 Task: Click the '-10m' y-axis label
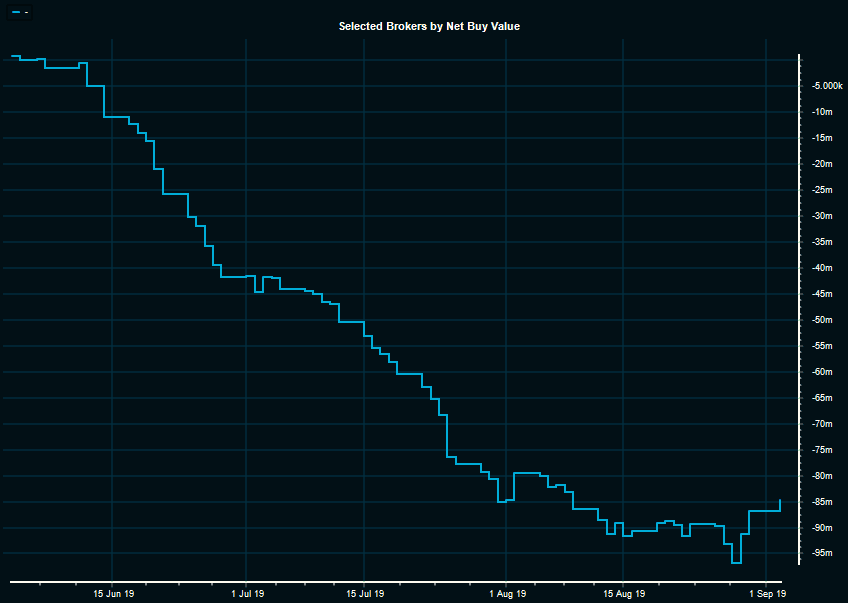coord(822,112)
